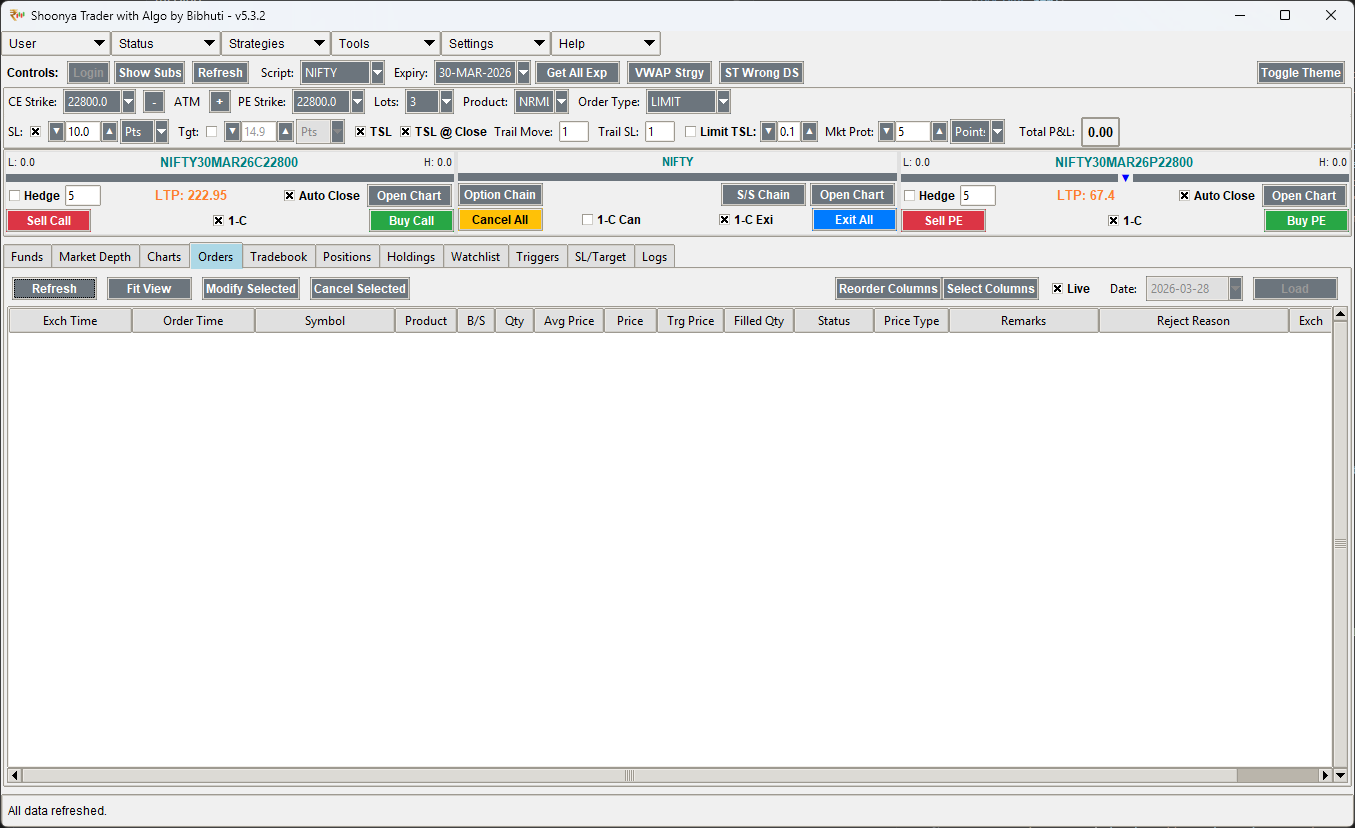Click the Total P&L value field
Image resolution: width=1355 pixels, height=828 pixels.
1099,131
